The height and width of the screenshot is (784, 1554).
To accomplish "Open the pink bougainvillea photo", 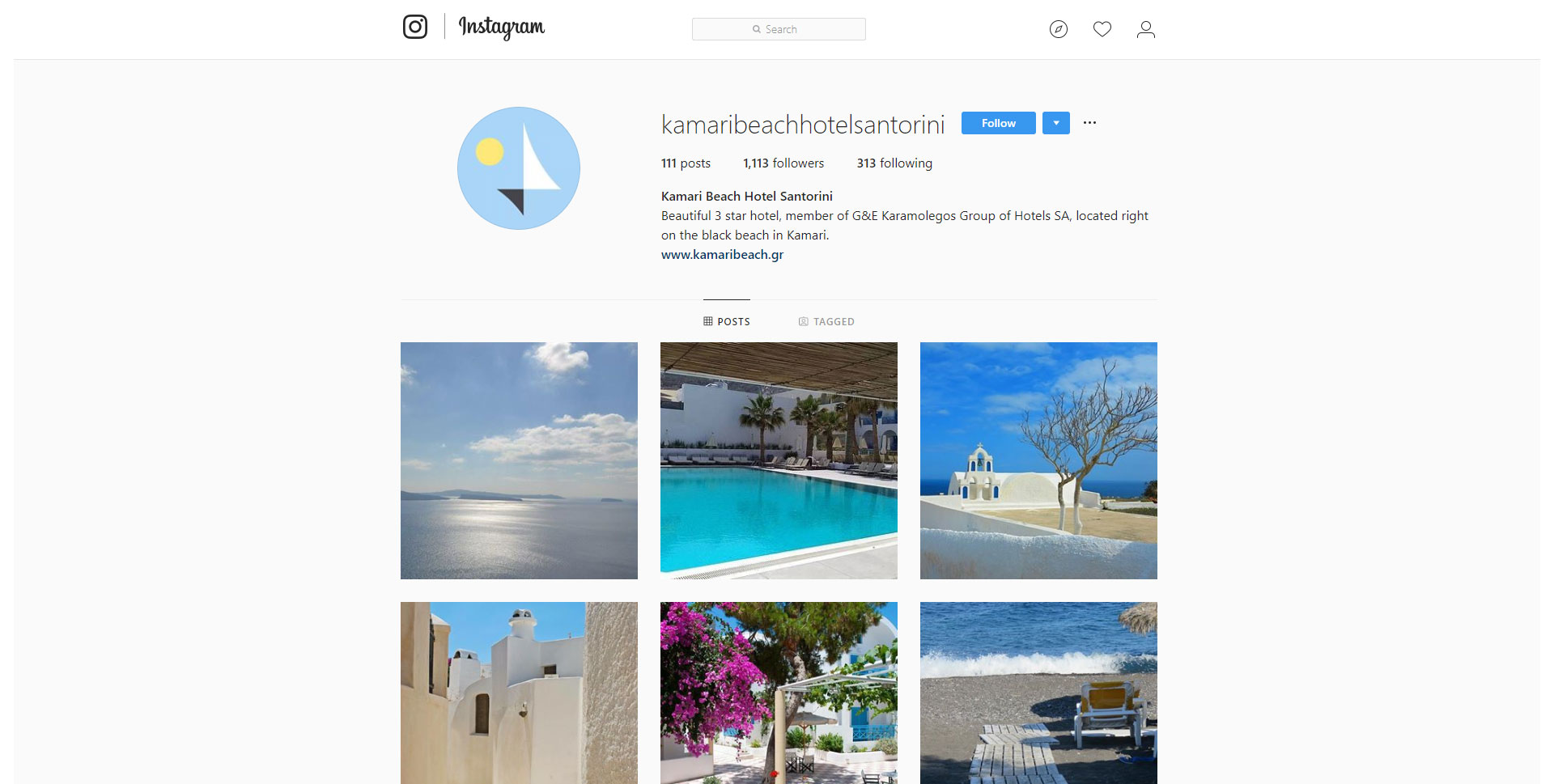I will tap(779, 693).
